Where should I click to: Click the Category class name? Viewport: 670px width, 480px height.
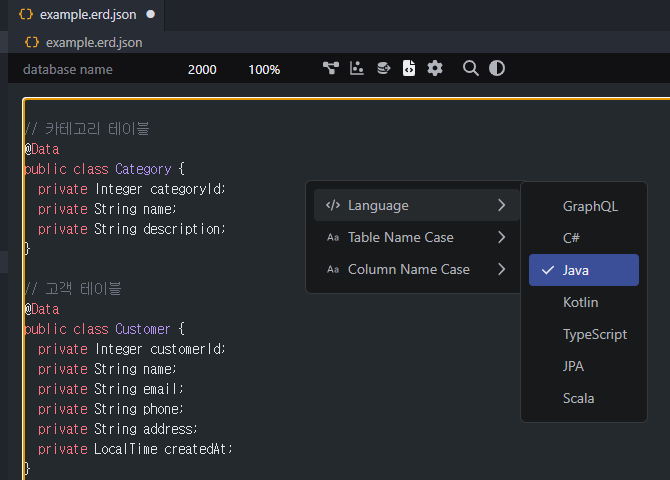143,169
